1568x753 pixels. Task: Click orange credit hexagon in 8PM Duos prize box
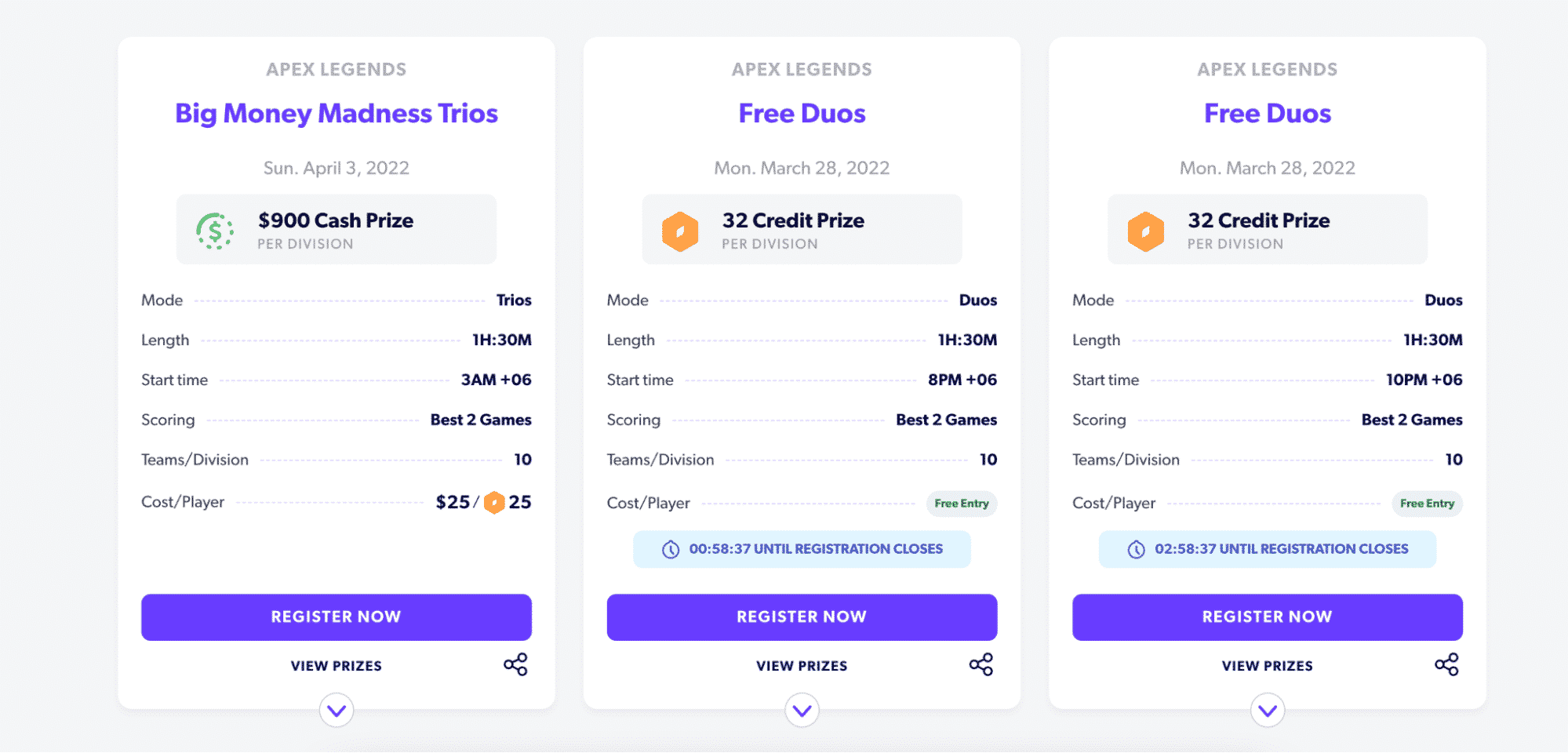pyautogui.click(x=680, y=231)
